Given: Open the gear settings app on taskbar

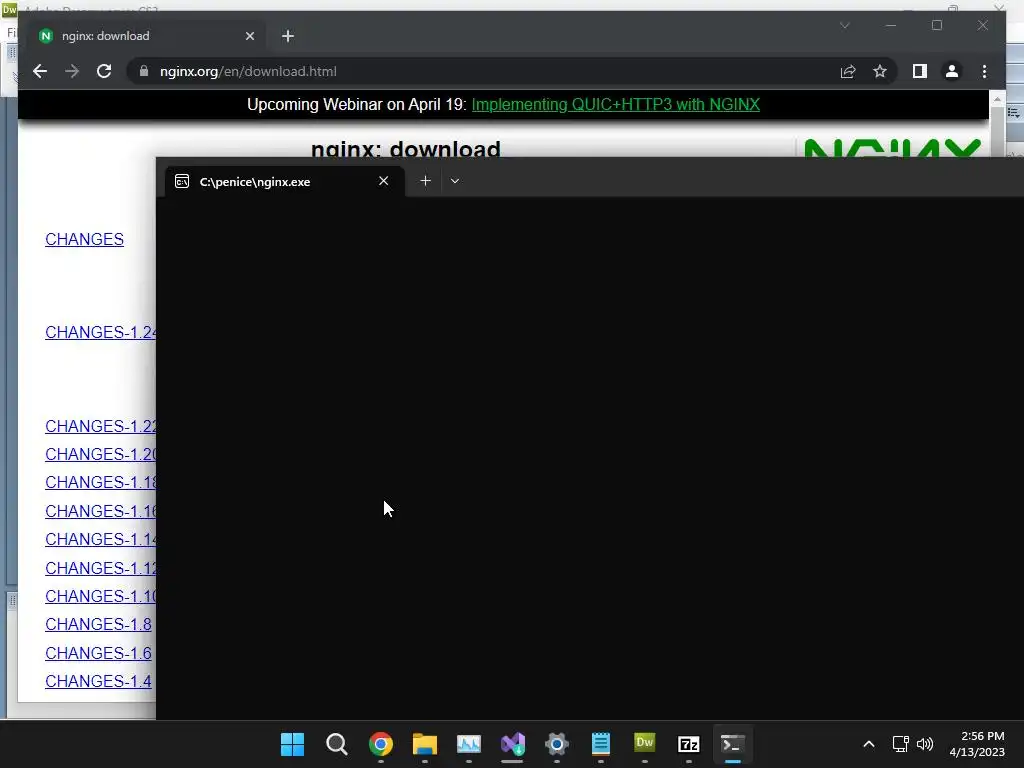Looking at the screenshot, I should tap(556, 744).
